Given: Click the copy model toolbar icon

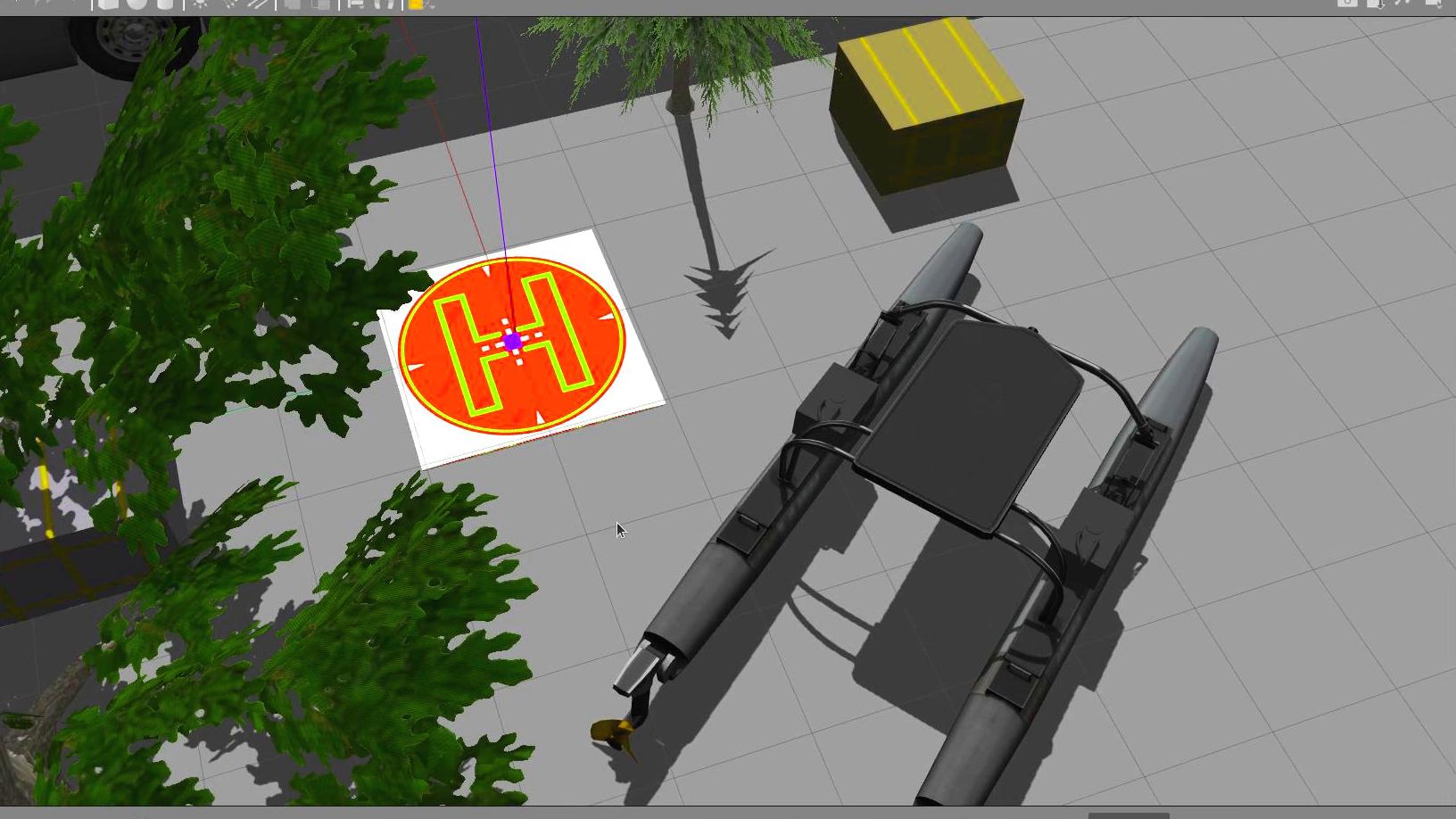Looking at the screenshot, I should (293, 4).
